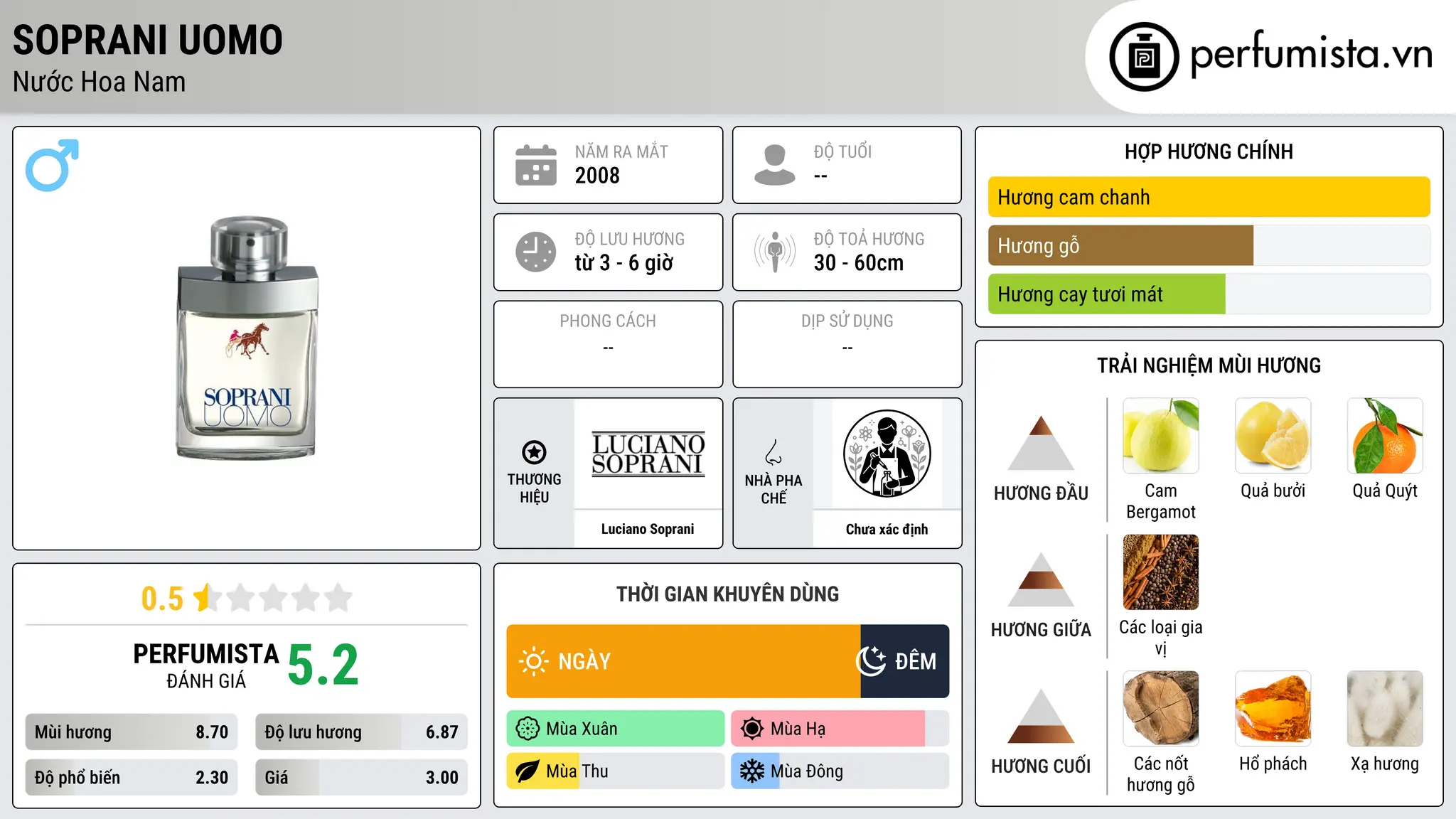Click the snowflake icon for Mùa Đông
The image size is (1456, 819).
pyautogui.click(x=752, y=771)
